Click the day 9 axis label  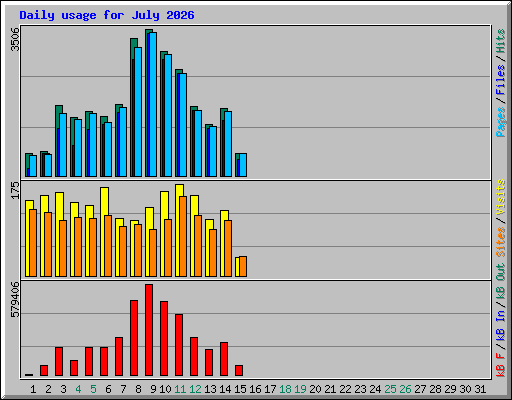click(x=153, y=389)
